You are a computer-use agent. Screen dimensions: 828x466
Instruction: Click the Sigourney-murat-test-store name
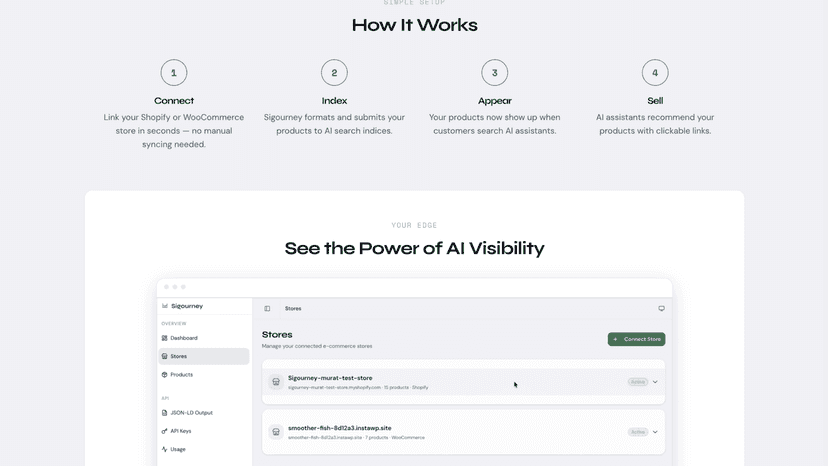330,378
